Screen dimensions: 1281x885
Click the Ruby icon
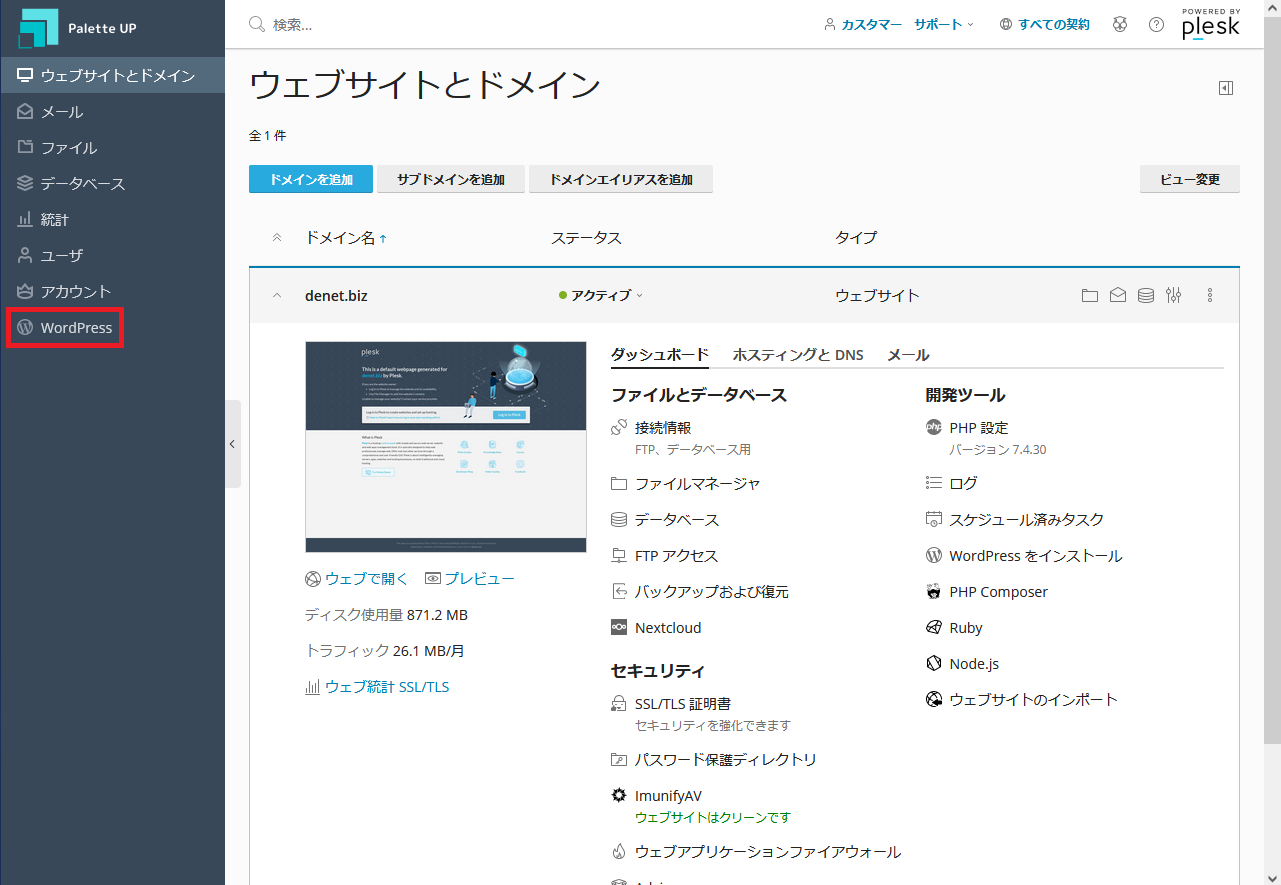click(934, 628)
